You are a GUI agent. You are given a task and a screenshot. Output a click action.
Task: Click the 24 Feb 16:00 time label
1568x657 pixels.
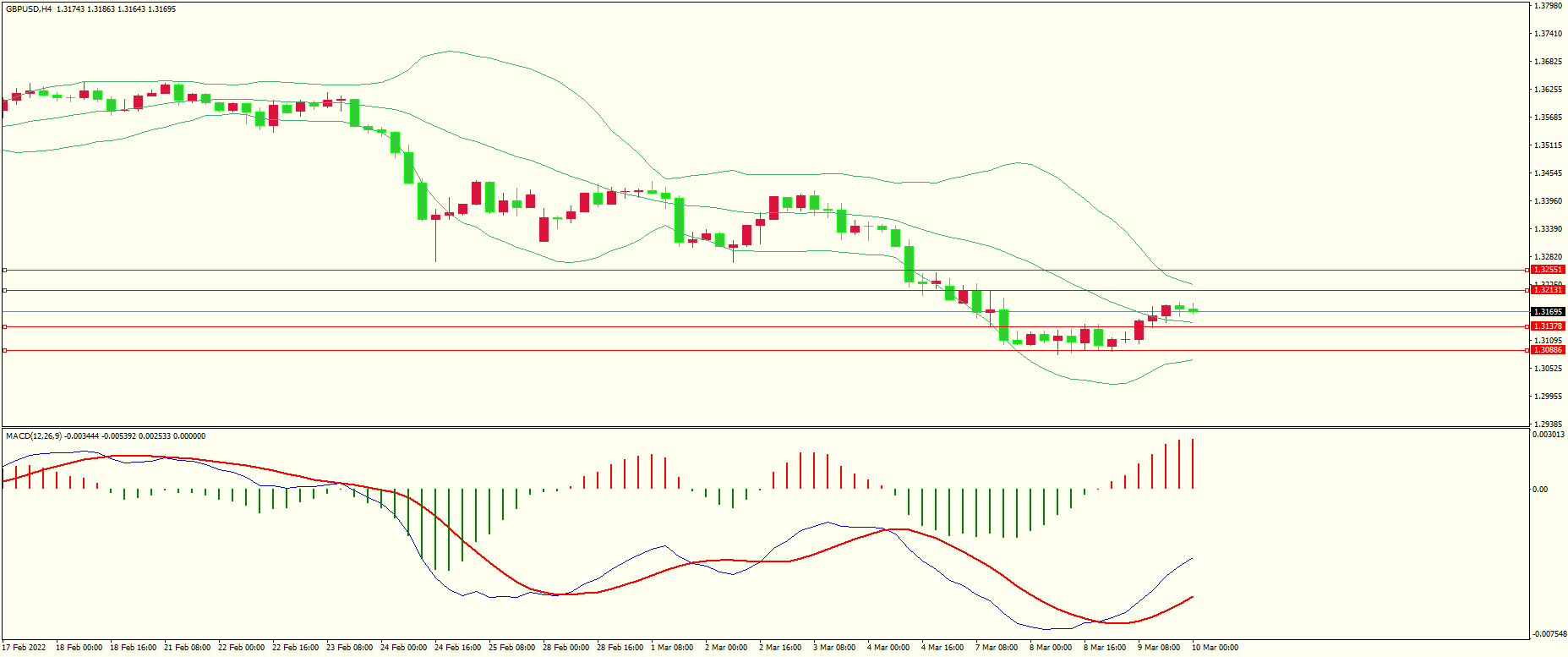point(457,648)
